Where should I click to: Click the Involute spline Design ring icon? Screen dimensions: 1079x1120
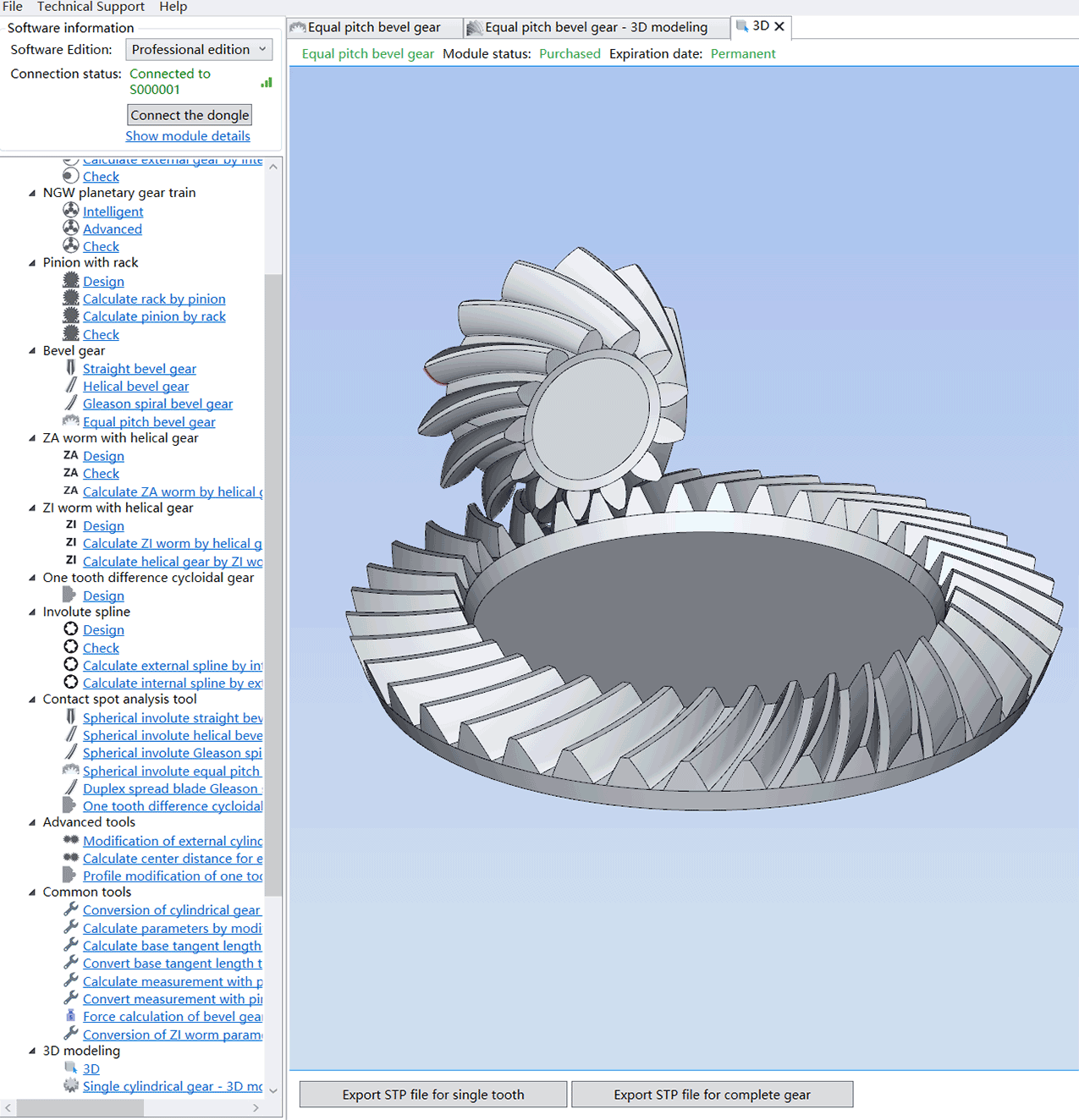click(71, 629)
